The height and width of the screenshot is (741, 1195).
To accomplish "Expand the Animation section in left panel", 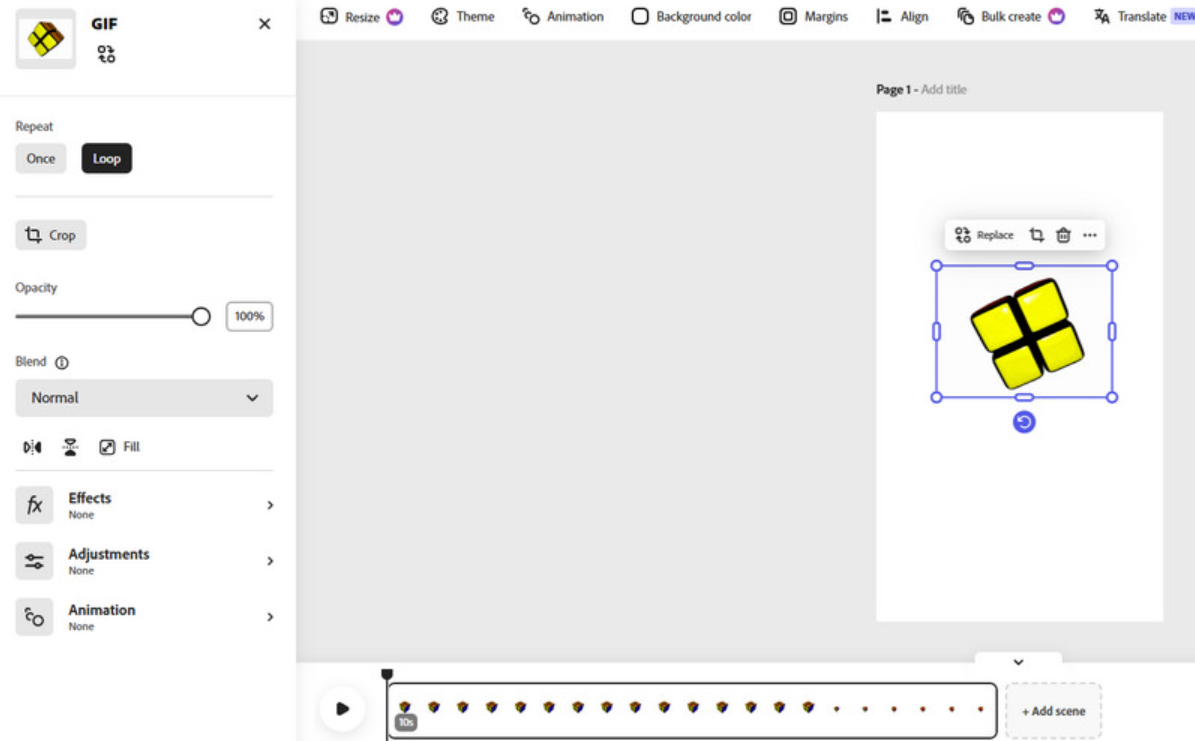I will 144,617.
